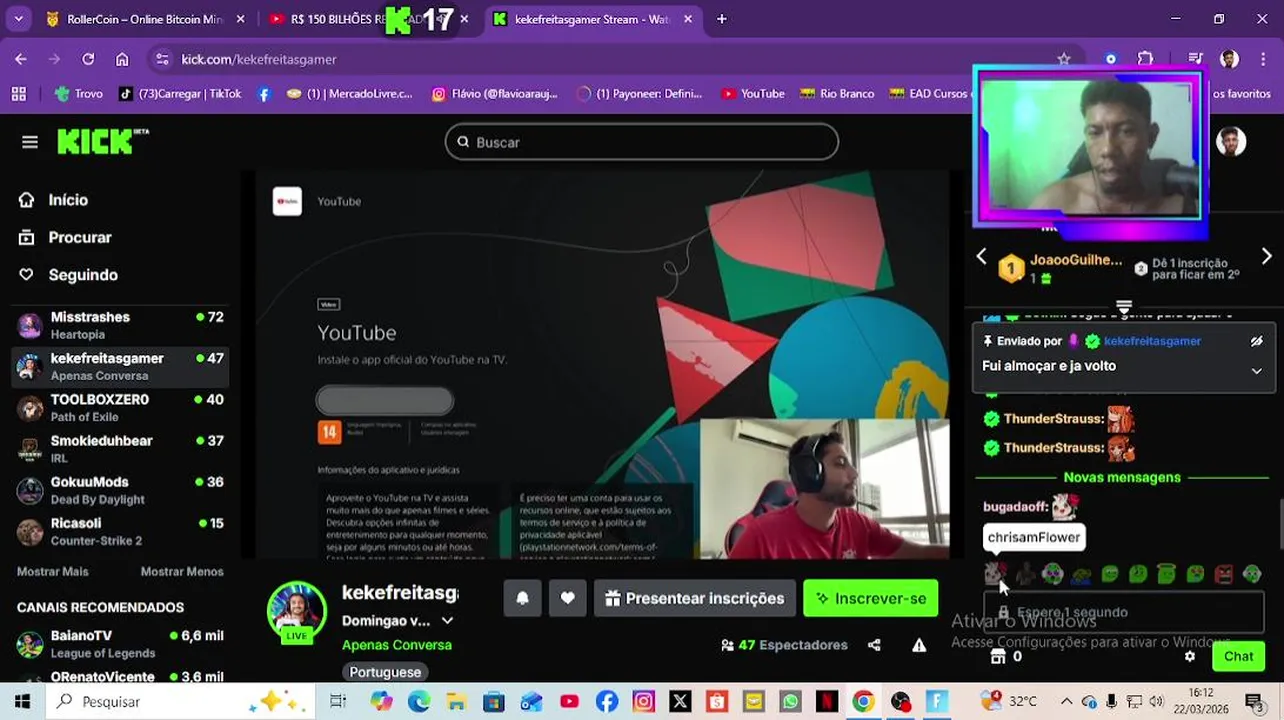Show previous leaderboard entry arrow
The height and width of the screenshot is (720, 1284).
click(x=981, y=257)
